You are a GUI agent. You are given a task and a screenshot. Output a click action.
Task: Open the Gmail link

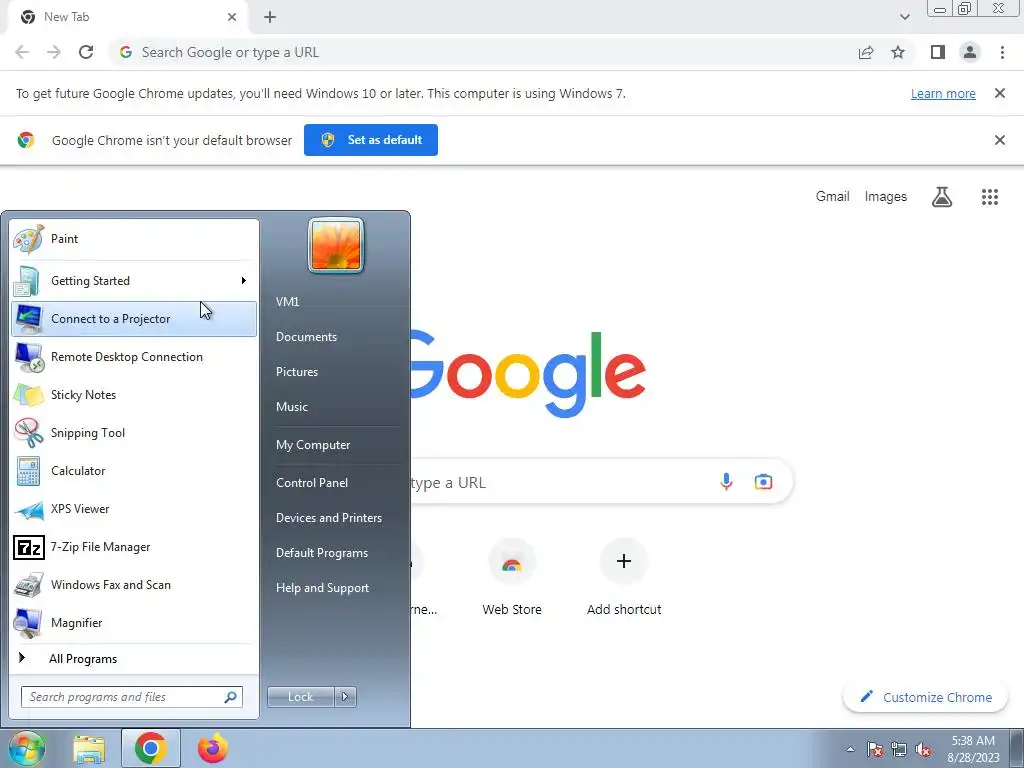833,197
